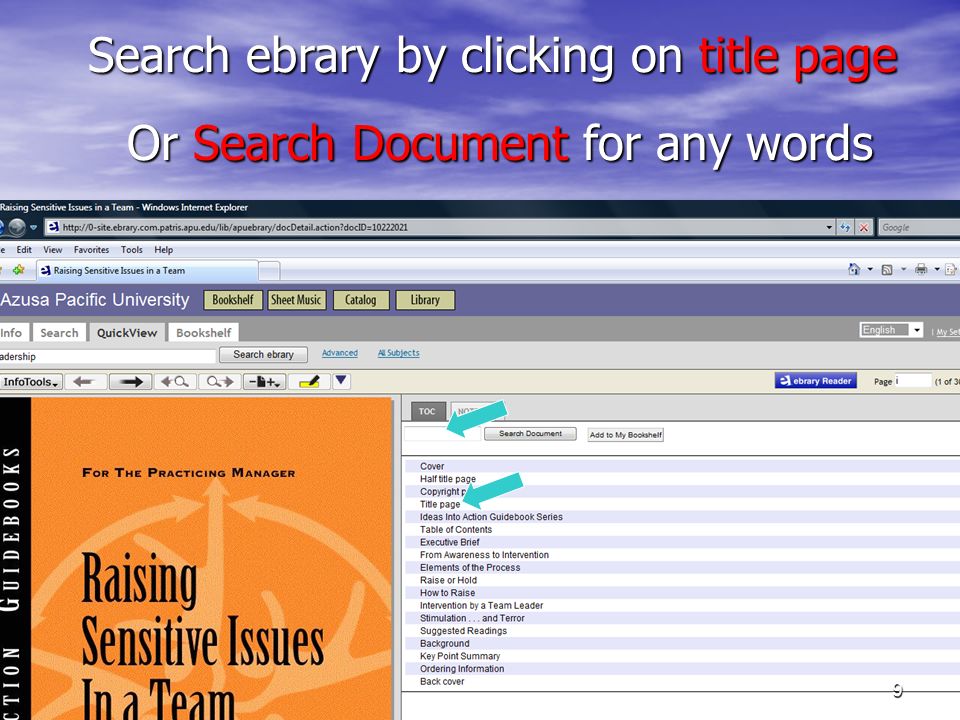
Task: Select the Raising Sensitive Issues browser tab
Action: pos(147,271)
